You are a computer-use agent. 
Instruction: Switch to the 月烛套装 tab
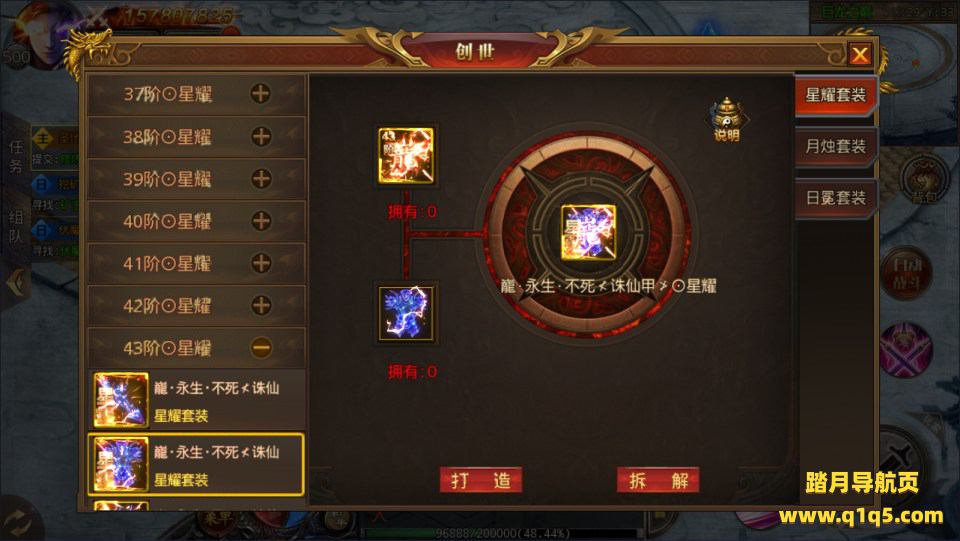point(835,146)
